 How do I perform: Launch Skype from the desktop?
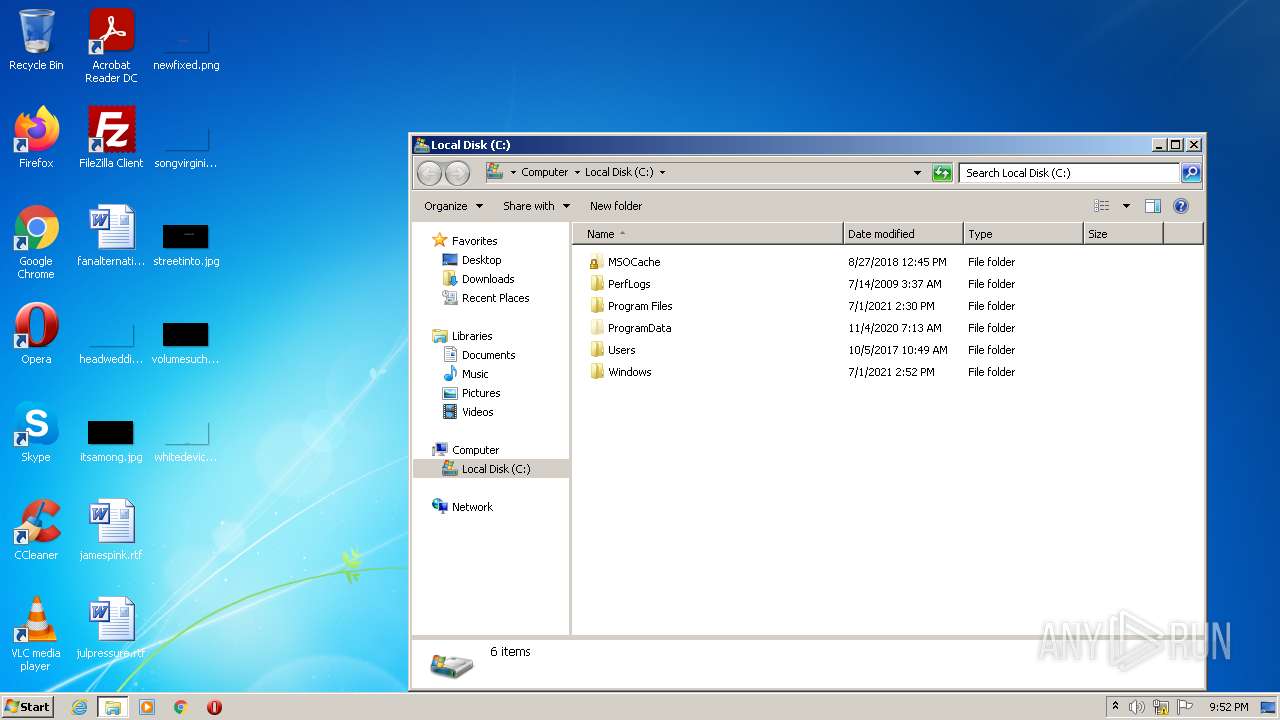click(x=36, y=432)
